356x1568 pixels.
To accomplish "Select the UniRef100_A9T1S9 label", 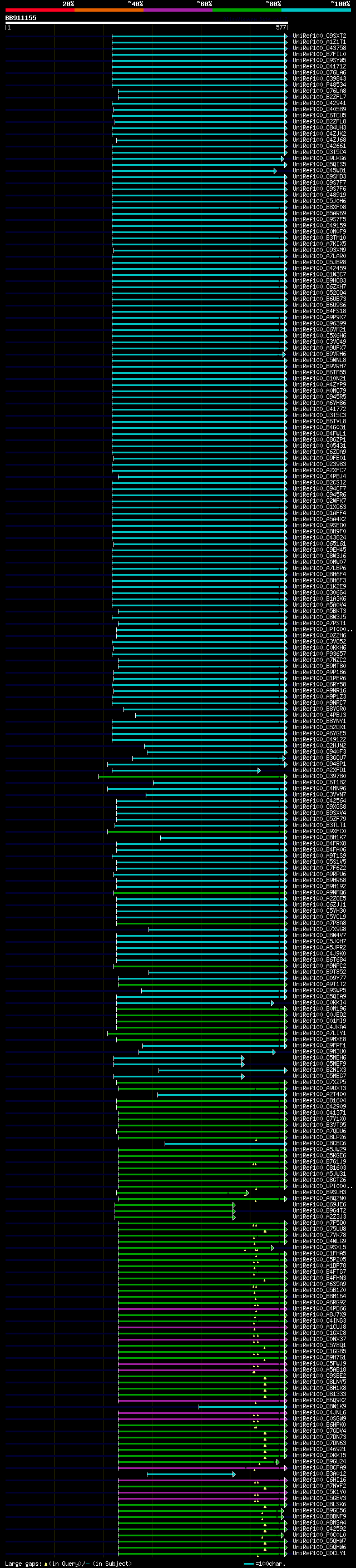I will (319, 856).
